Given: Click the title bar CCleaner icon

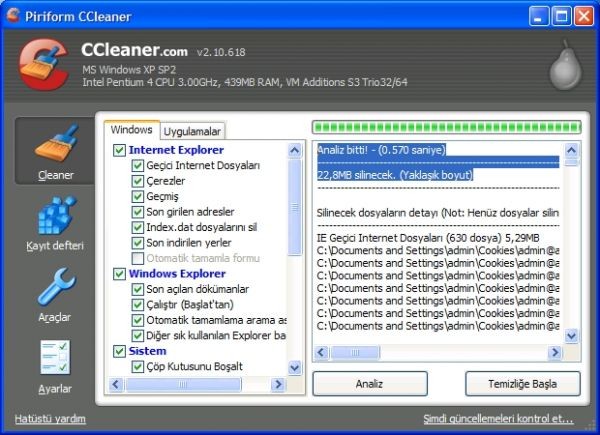Looking at the screenshot, I should (x=13, y=16).
